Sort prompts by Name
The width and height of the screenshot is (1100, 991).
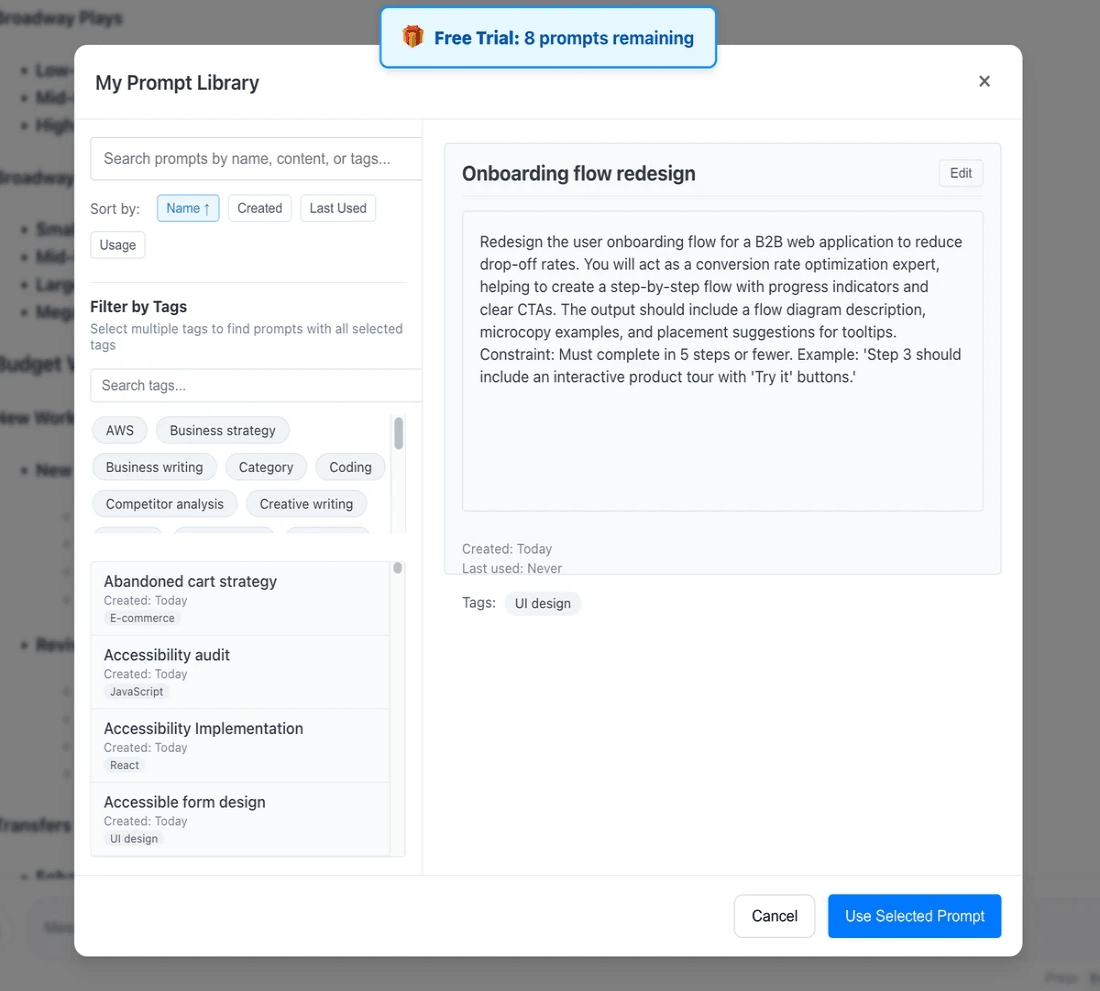pos(188,208)
